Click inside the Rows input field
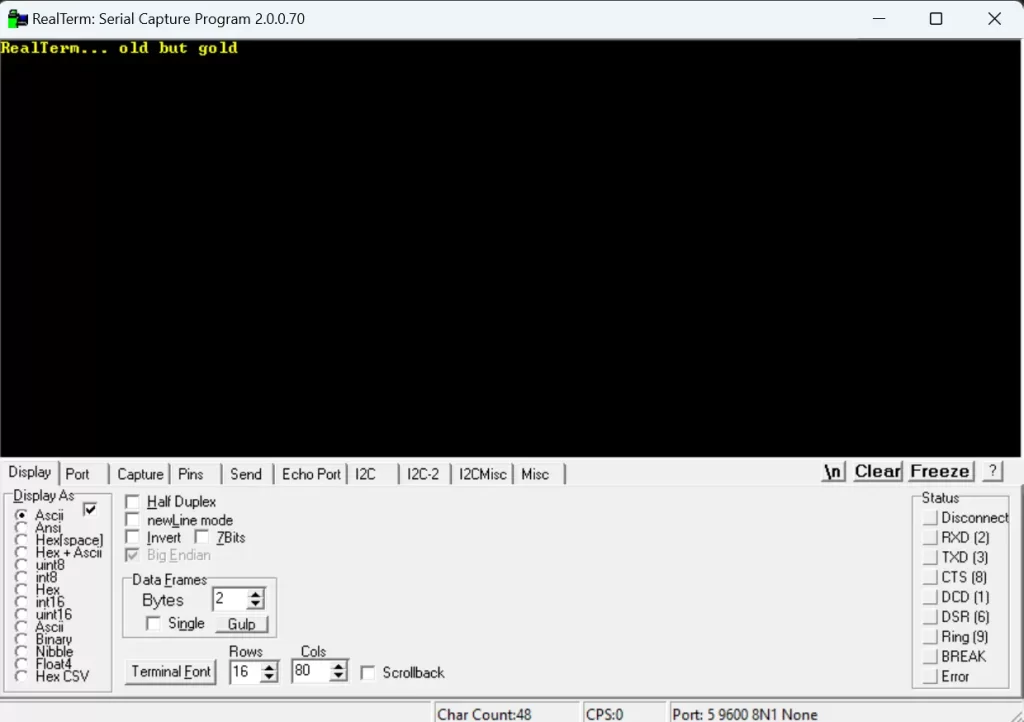The image size is (1024, 722). point(246,672)
